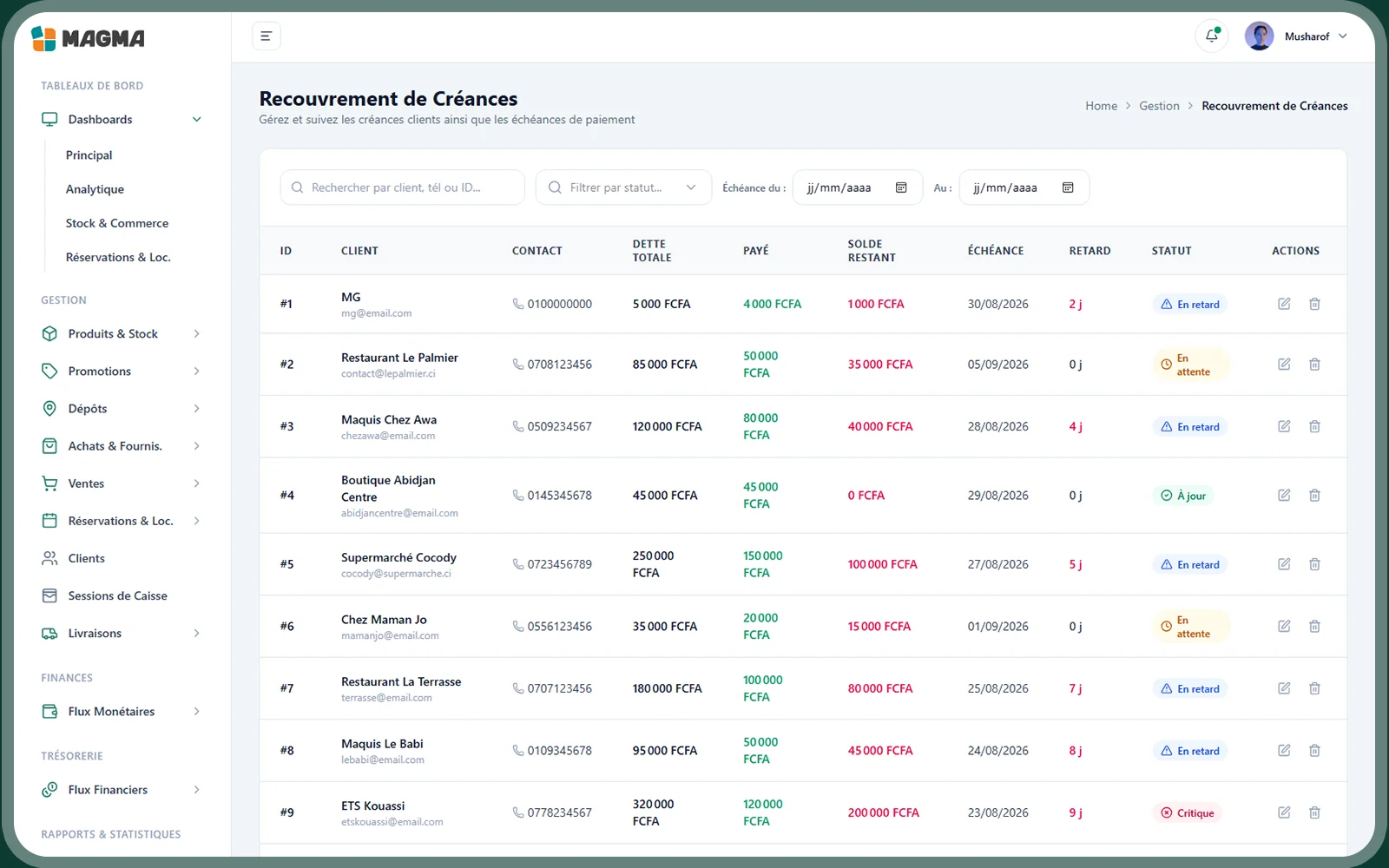
Task: Open calendar picker for Échéance du date
Action: [x=901, y=187]
